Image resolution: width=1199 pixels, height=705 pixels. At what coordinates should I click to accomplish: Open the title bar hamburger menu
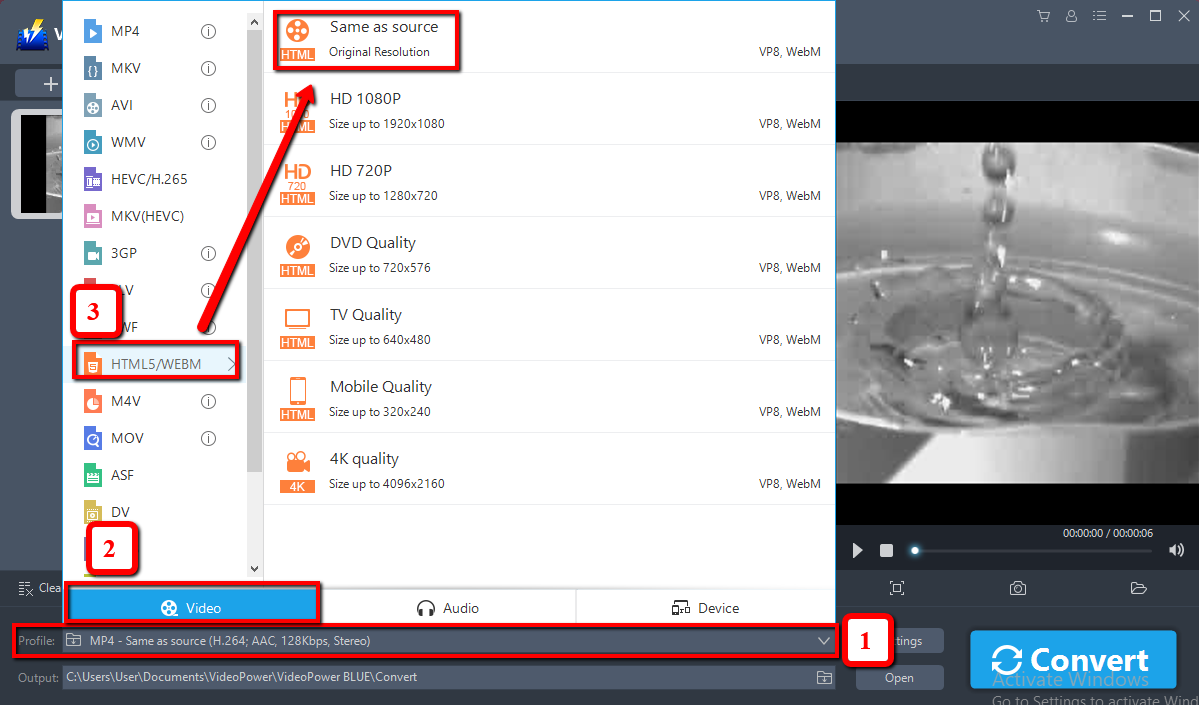pyautogui.click(x=1100, y=16)
